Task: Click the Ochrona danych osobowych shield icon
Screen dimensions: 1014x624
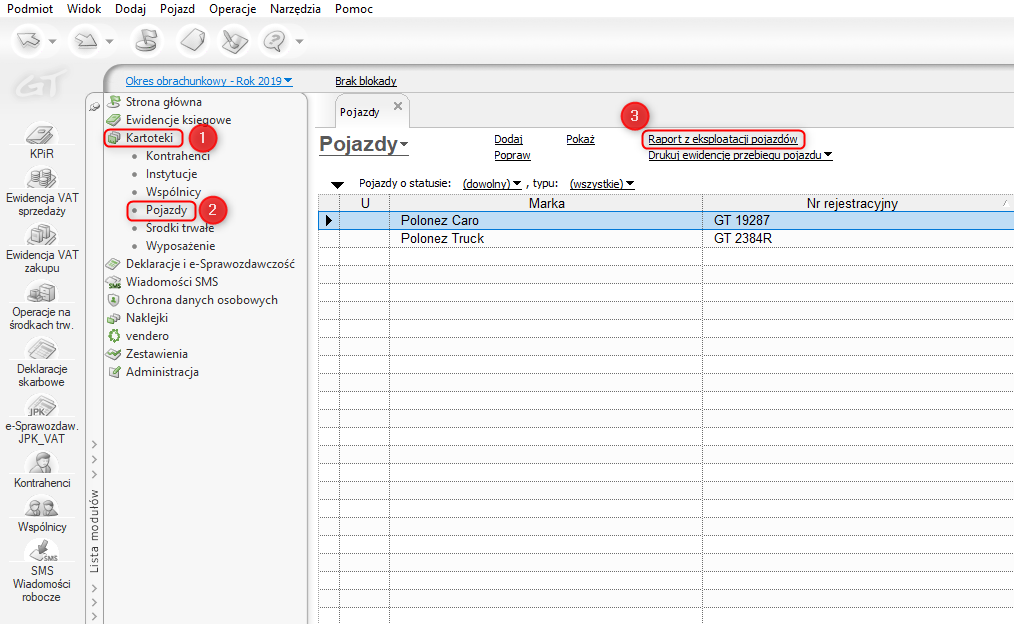Action: pos(114,300)
